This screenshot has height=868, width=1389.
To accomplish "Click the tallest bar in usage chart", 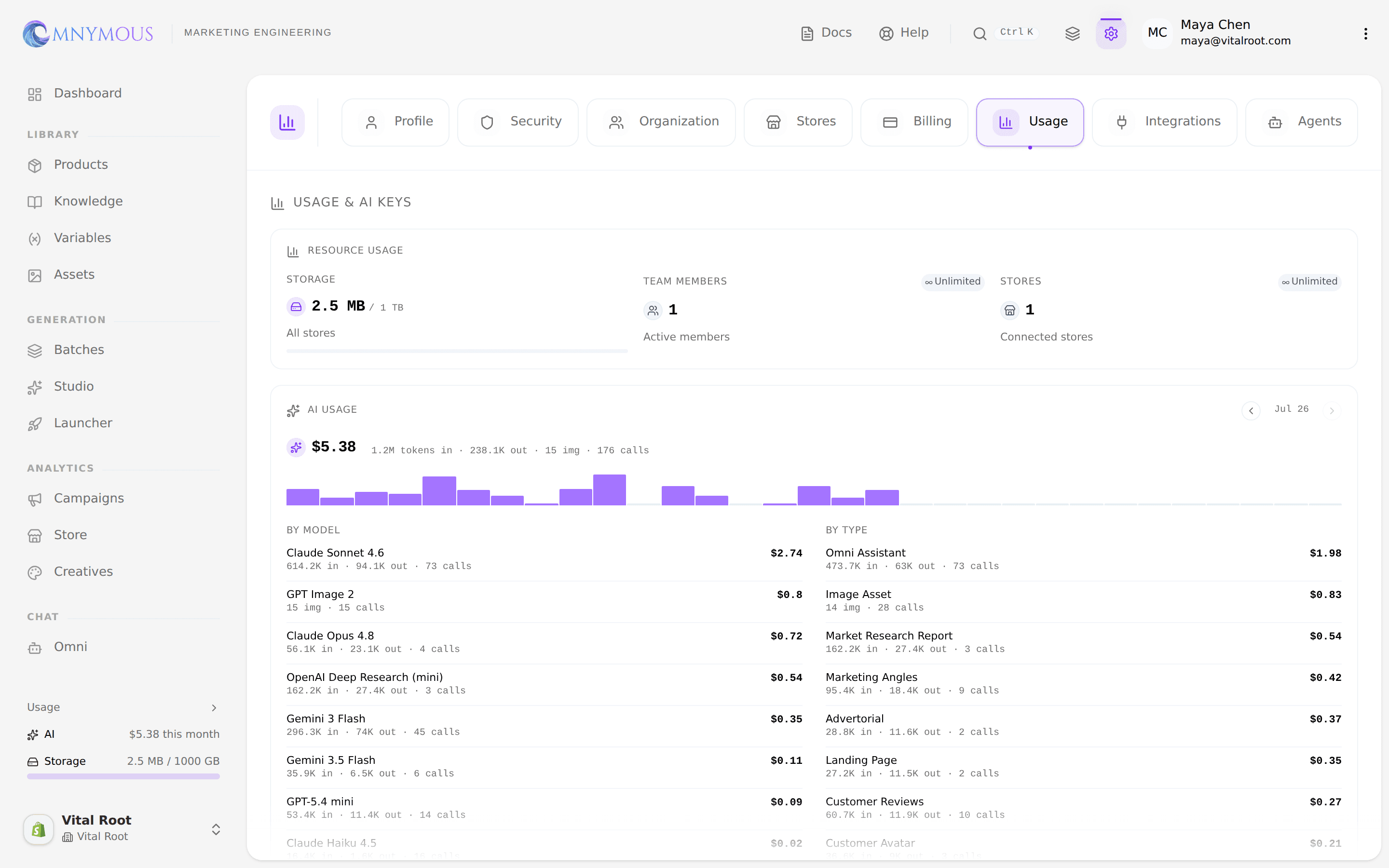I will [610, 489].
